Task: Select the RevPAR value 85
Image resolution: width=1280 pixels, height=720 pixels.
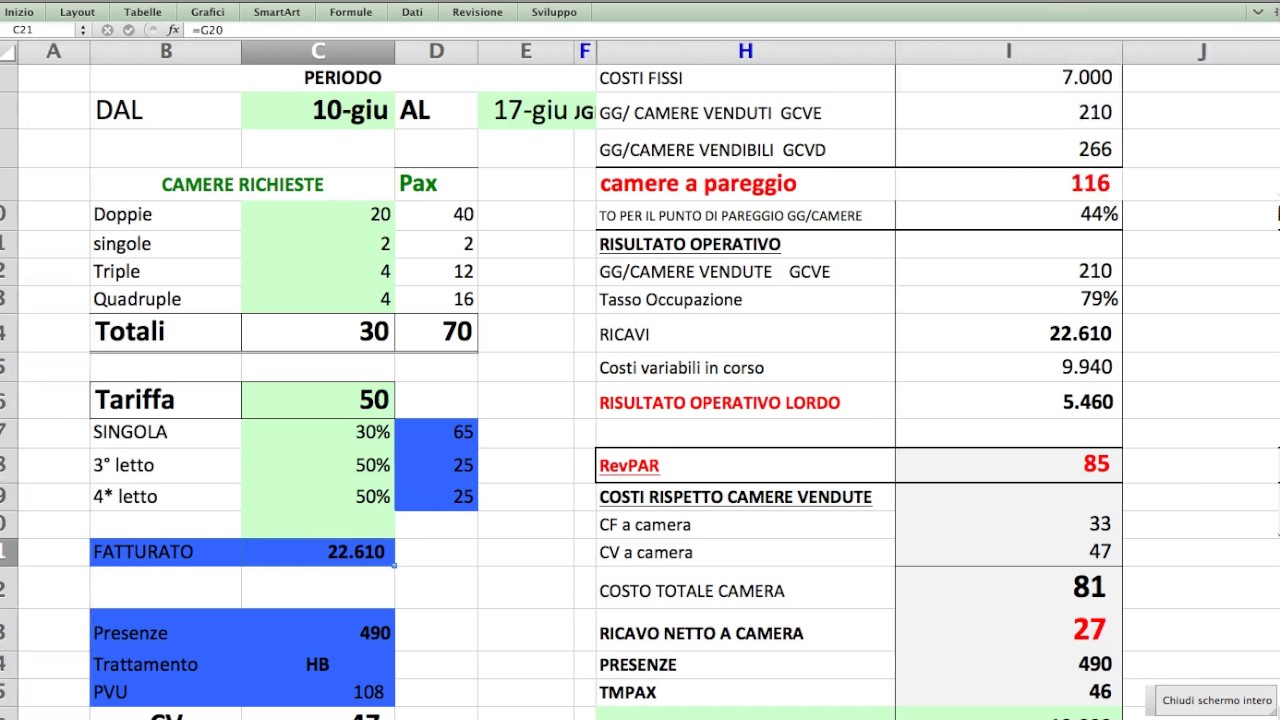Action: [x=1008, y=465]
